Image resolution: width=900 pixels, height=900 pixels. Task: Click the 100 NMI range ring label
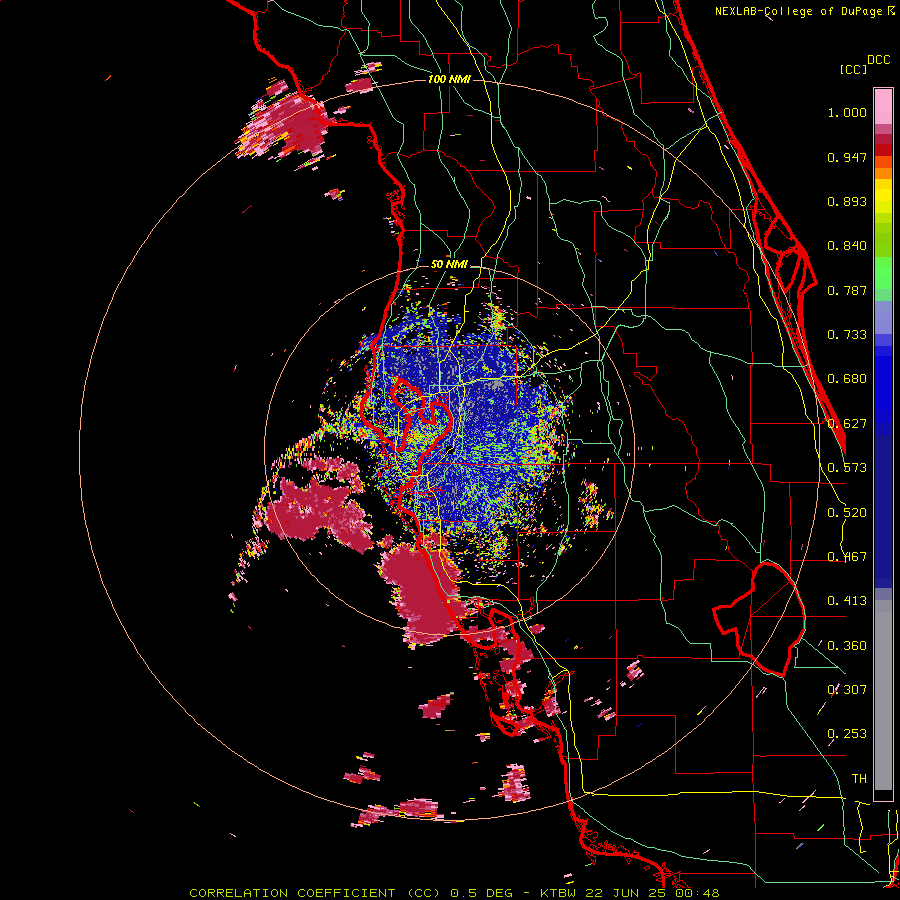coord(449,79)
